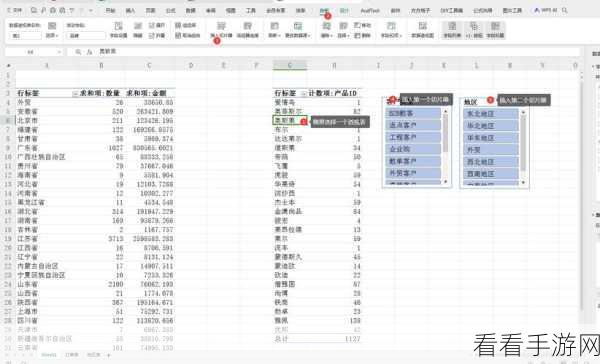This screenshot has height=364, width=600.
Task: Switch to the 公式 (Formulas) tab
Action: tap(171, 10)
